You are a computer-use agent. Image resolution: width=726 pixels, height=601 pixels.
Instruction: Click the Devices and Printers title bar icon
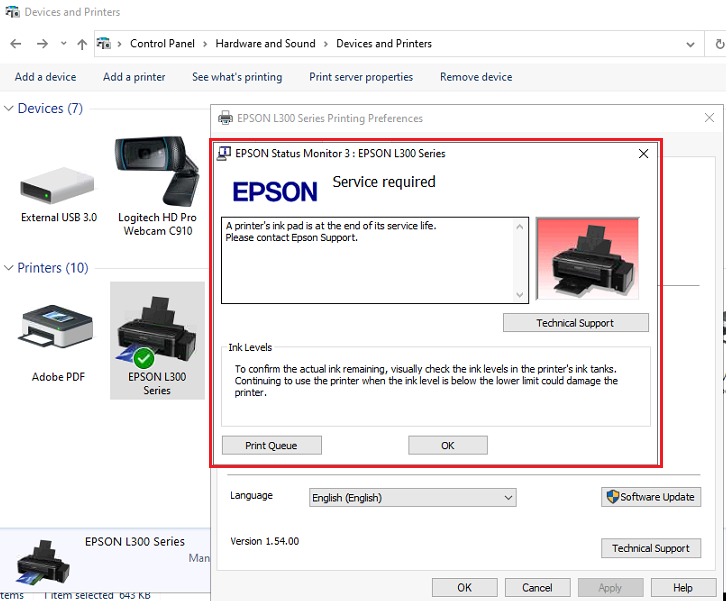[x=13, y=12]
